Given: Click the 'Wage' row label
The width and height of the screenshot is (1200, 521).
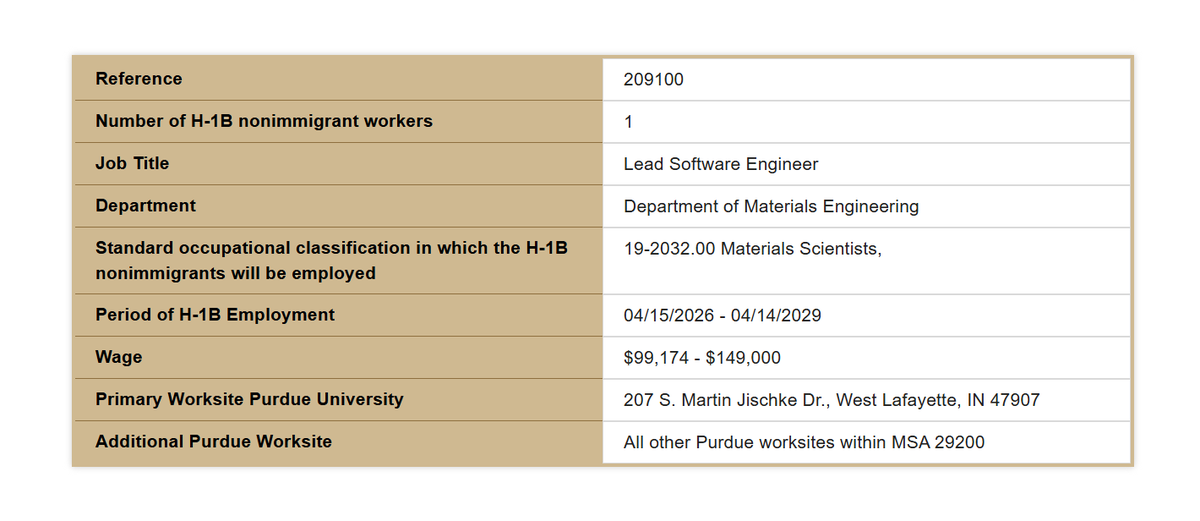Looking at the screenshot, I should (119, 357).
